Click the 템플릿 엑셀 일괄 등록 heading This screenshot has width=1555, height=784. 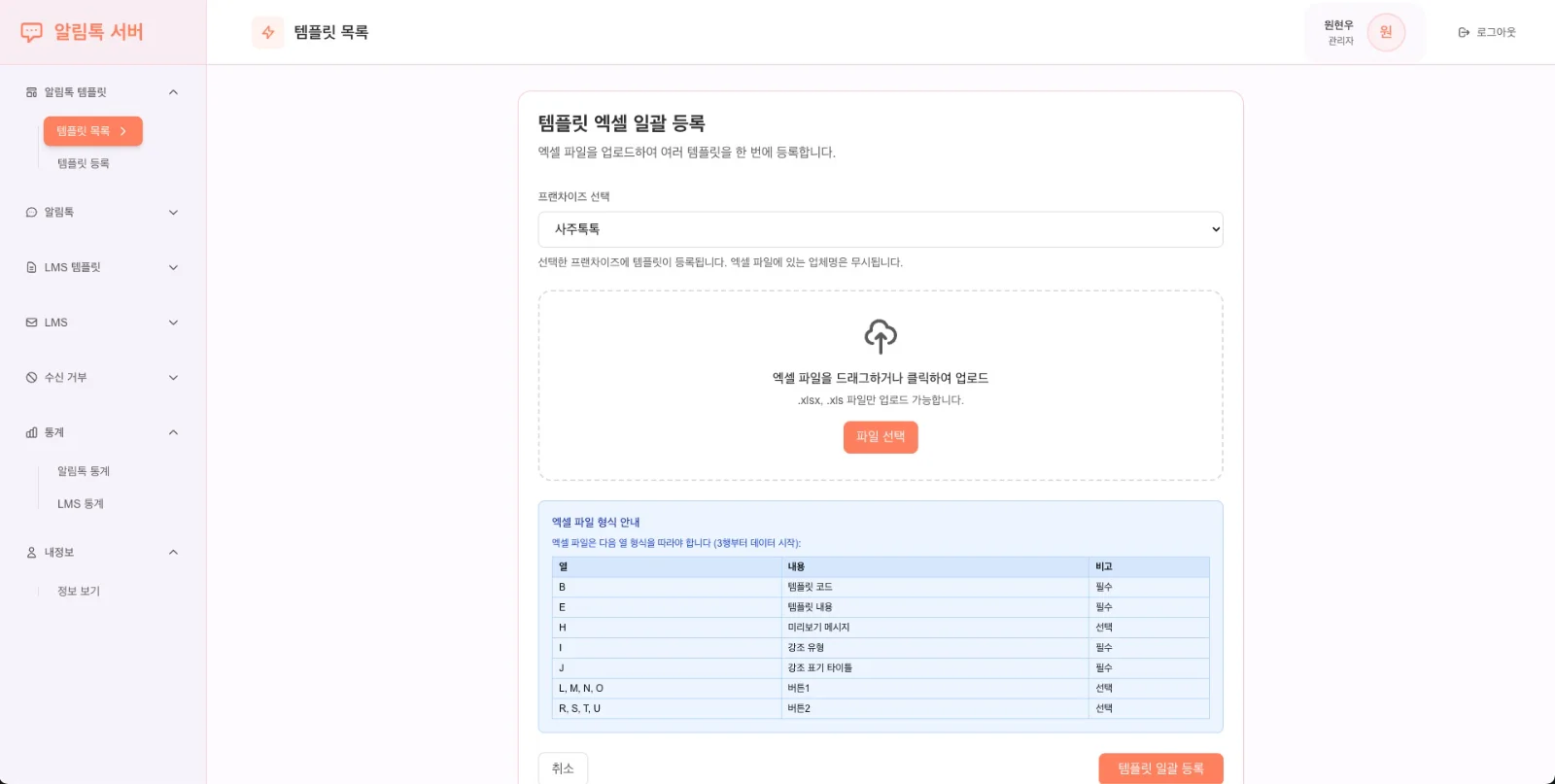click(622, 123)
